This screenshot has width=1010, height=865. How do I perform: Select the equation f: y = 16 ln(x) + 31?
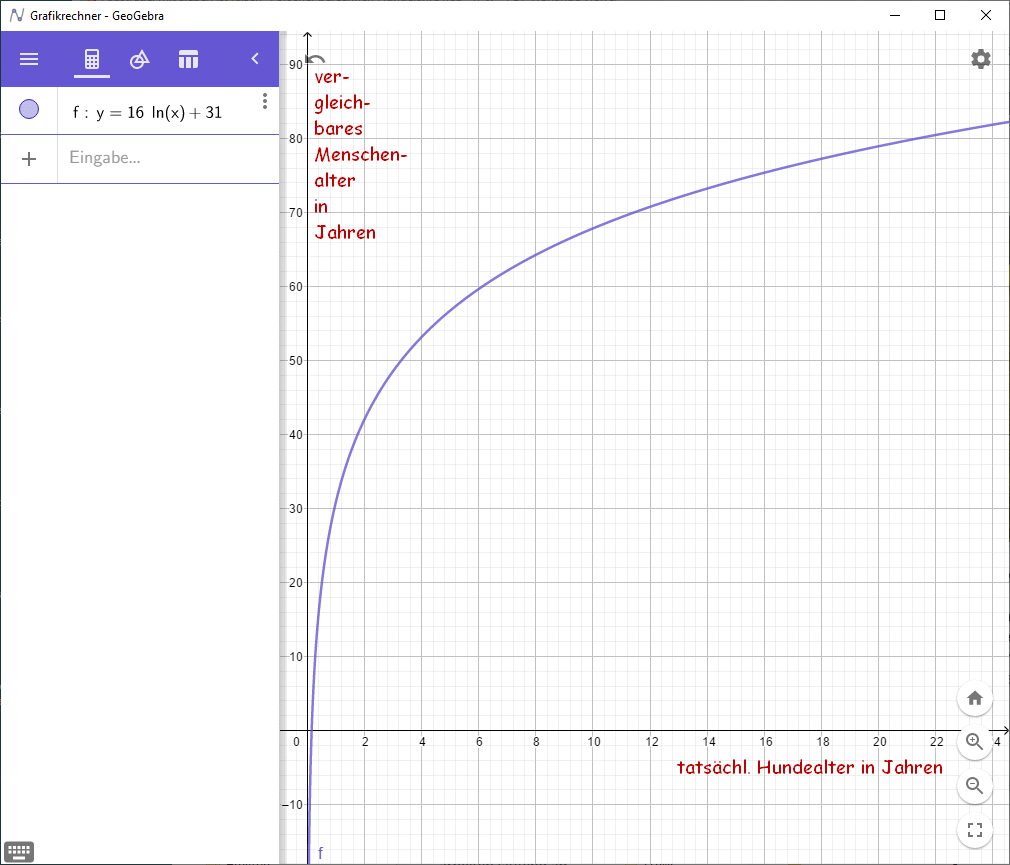pyautogui.click(x=147, y=113)
